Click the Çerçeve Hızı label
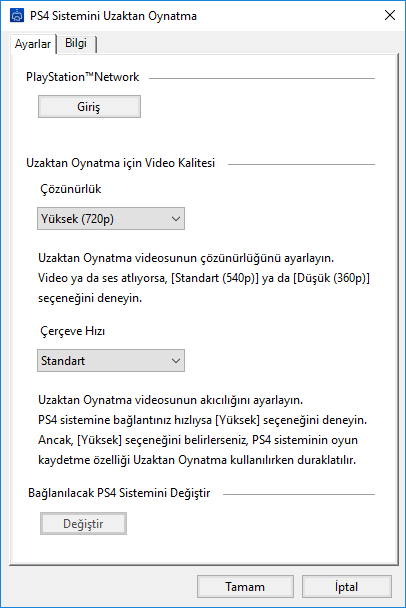 point(73,331)
